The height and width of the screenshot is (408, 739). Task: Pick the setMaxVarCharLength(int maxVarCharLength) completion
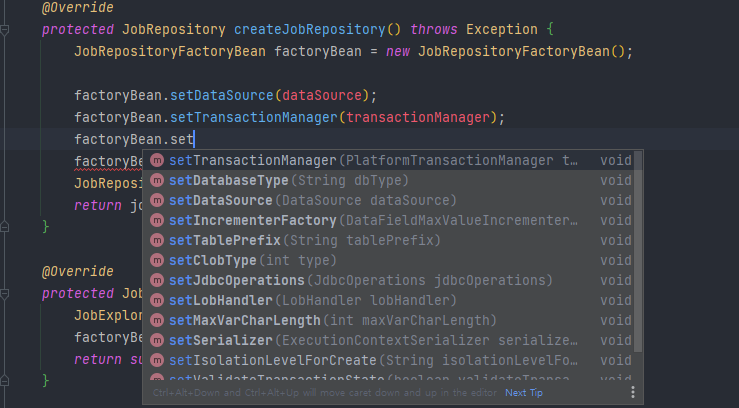pos(388,321)
